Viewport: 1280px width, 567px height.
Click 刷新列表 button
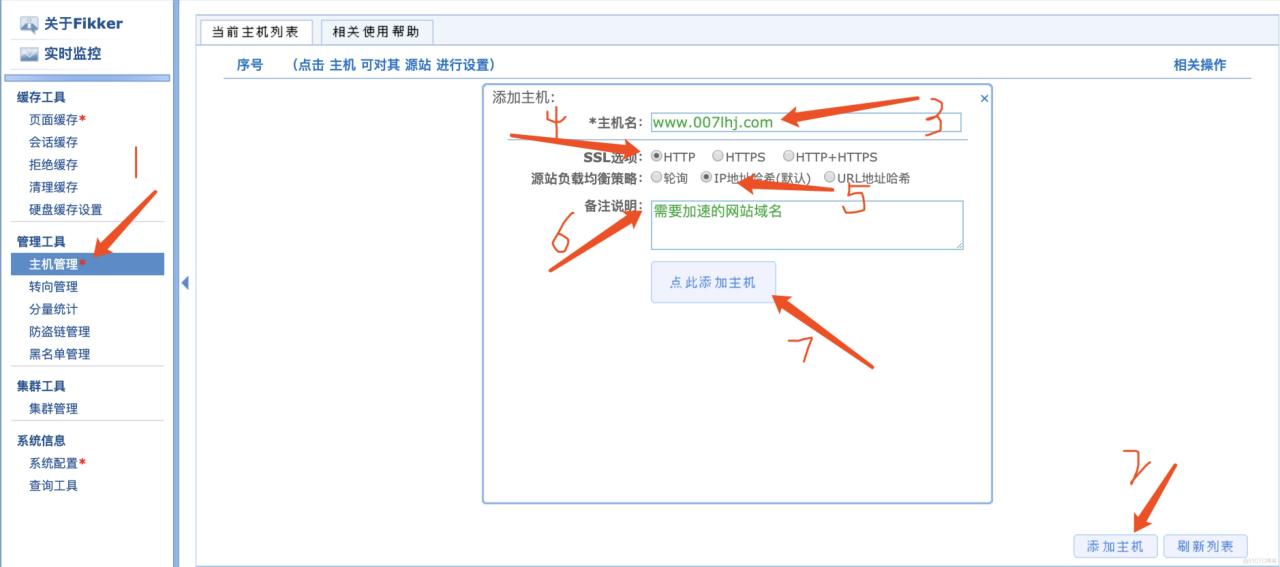[1205, 546]
